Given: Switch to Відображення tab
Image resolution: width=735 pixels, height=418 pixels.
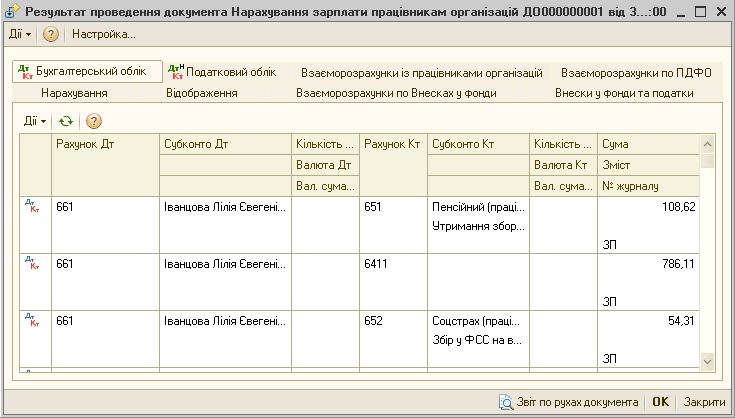Looking at the screenshot, I should [202, 93].
